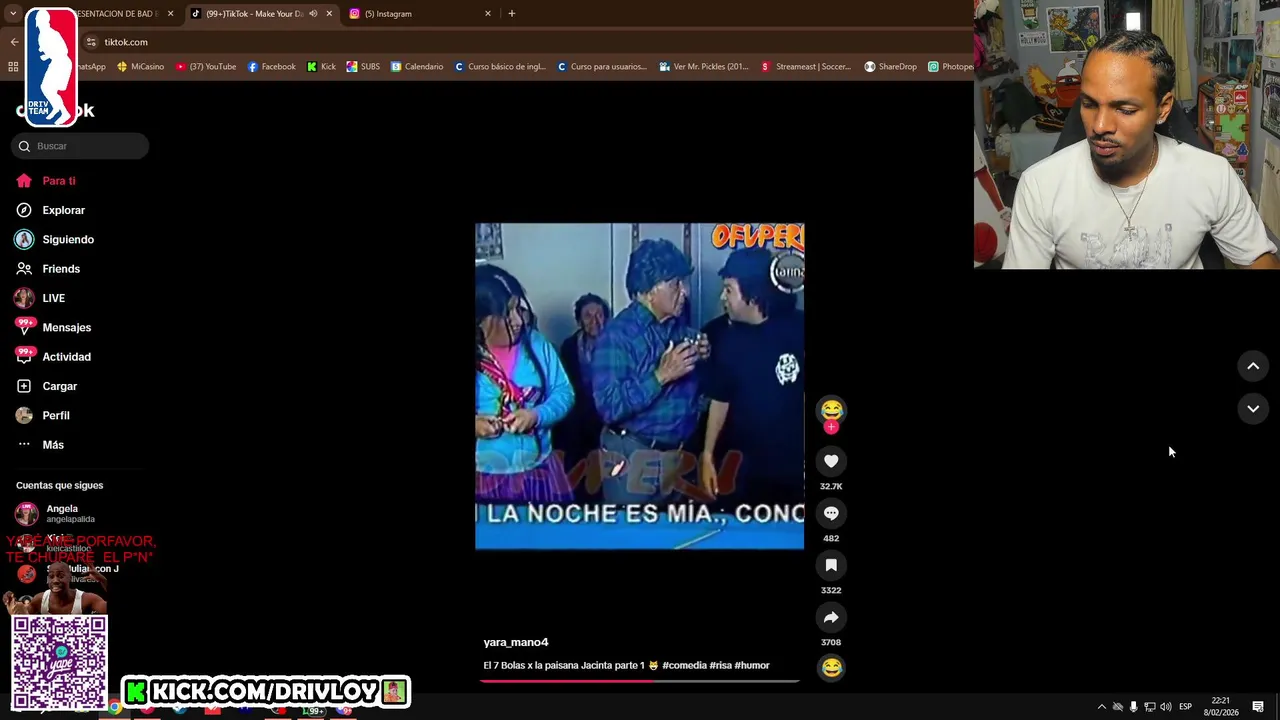This screenshot has height=720, width=1280.
Task: Mute the TikTok tab audio icon
Action: [x=313, y=14]
